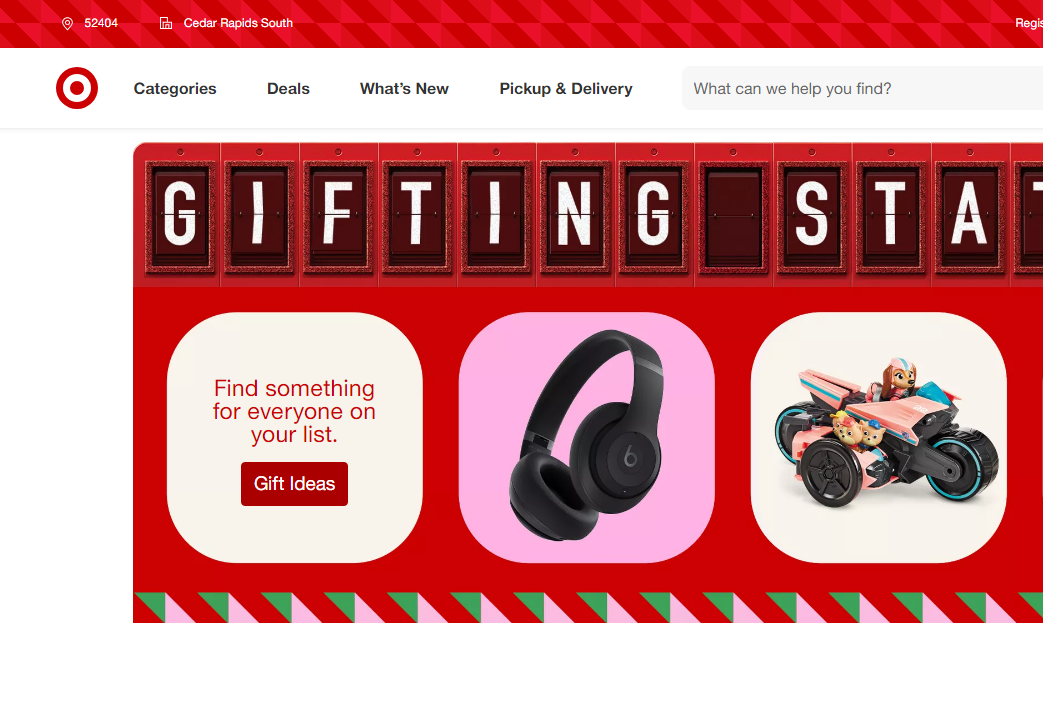Click the Gift Ideas button
Image resolution: width=1043 pixels, height=715 pixels.
click(294, 484)
